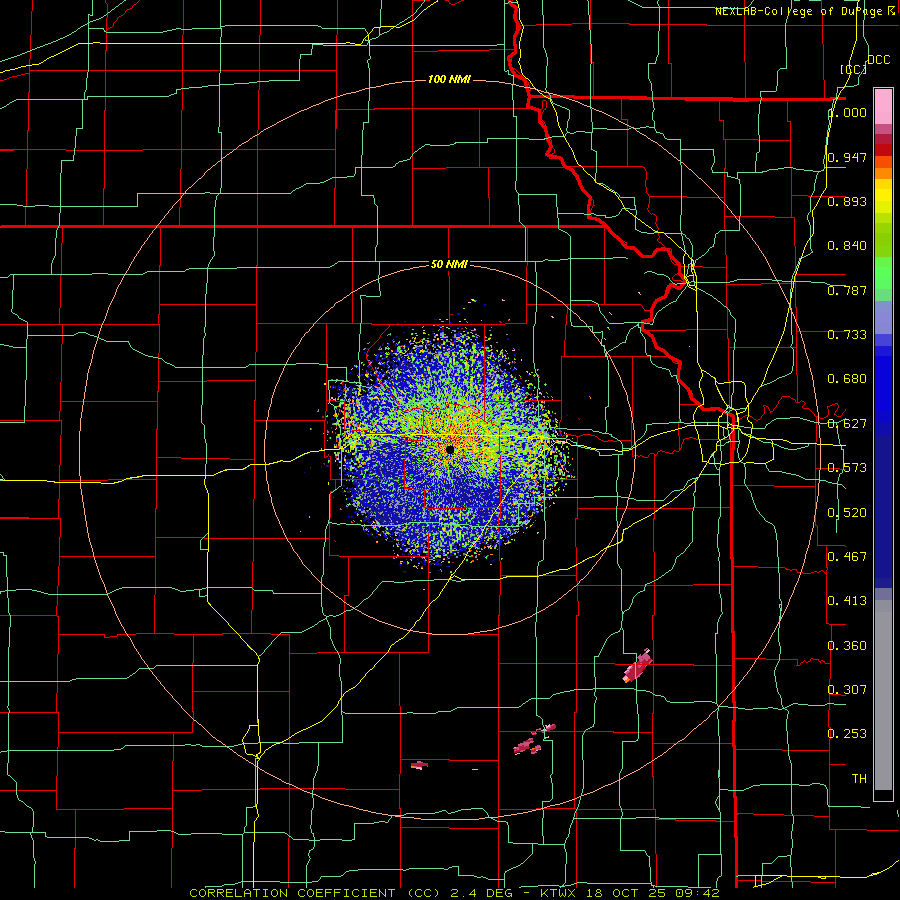Click the TH threshold label
This screenshot has height=900, width=900.
point(859,779)
